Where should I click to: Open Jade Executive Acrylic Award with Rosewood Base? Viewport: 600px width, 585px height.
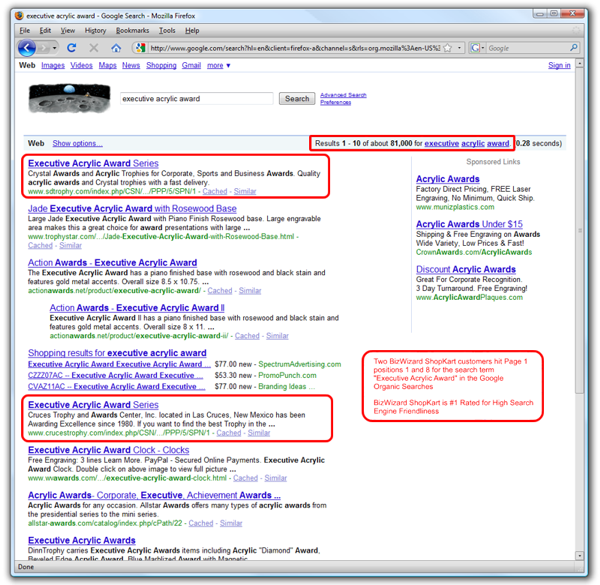(x=132, y=209)
